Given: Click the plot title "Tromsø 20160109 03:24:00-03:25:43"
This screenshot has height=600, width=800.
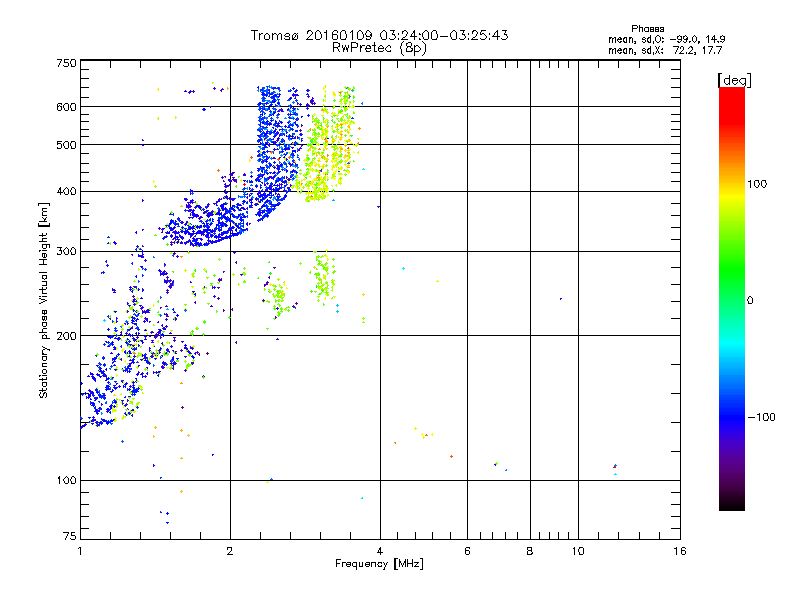Looking at the screenshot, I should [379, 35].
